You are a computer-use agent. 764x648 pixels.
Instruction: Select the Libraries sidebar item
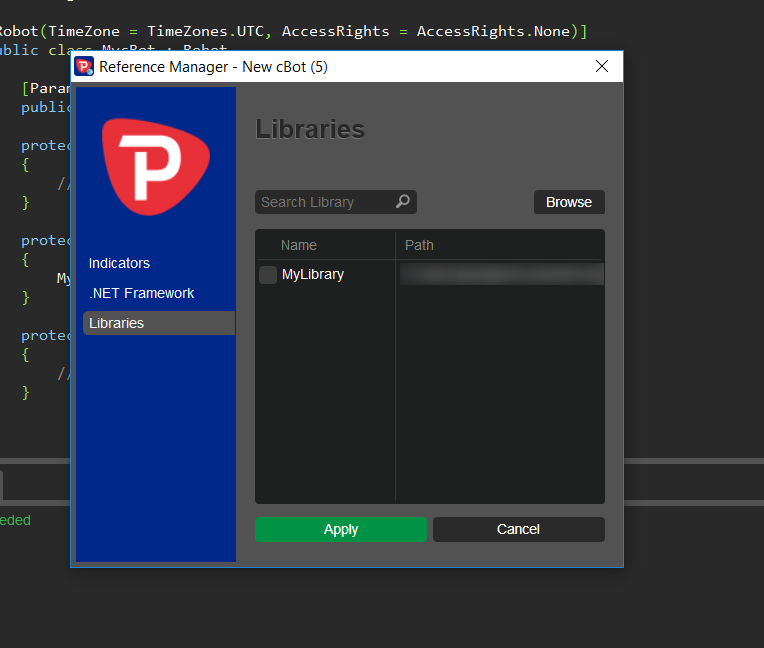tap(159, 323)
